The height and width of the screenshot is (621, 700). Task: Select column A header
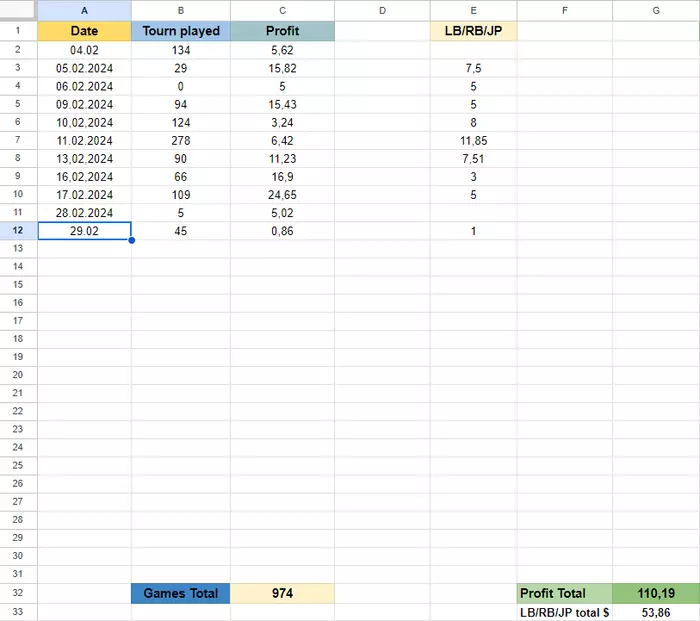84,10
